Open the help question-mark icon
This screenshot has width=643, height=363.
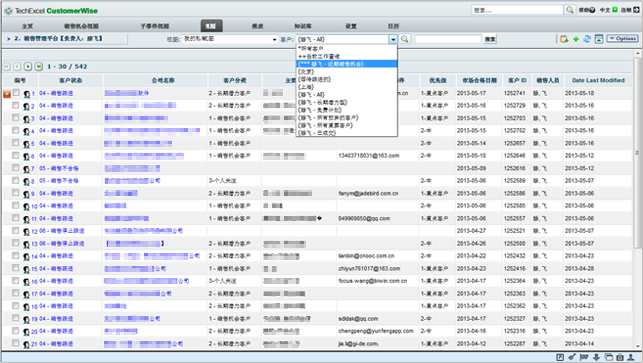(592, 10)
